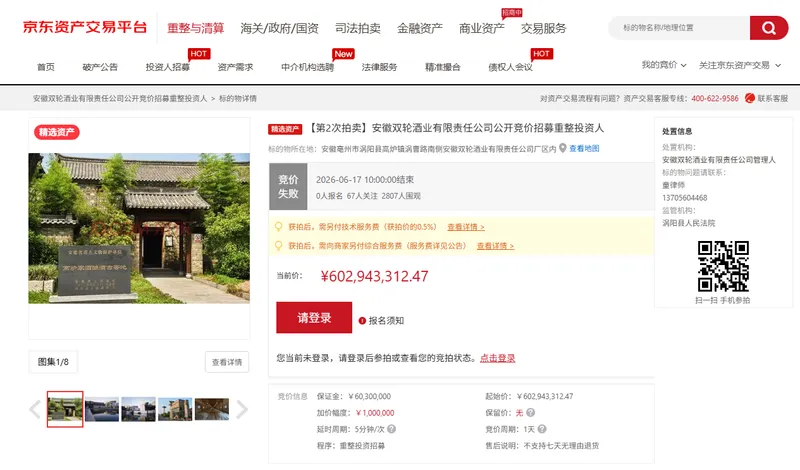Open 中介机构选聘 menu item
Image resolution: width=800 pixels, height=470 pixels.
pyautogui.click(x=308, y=67)
